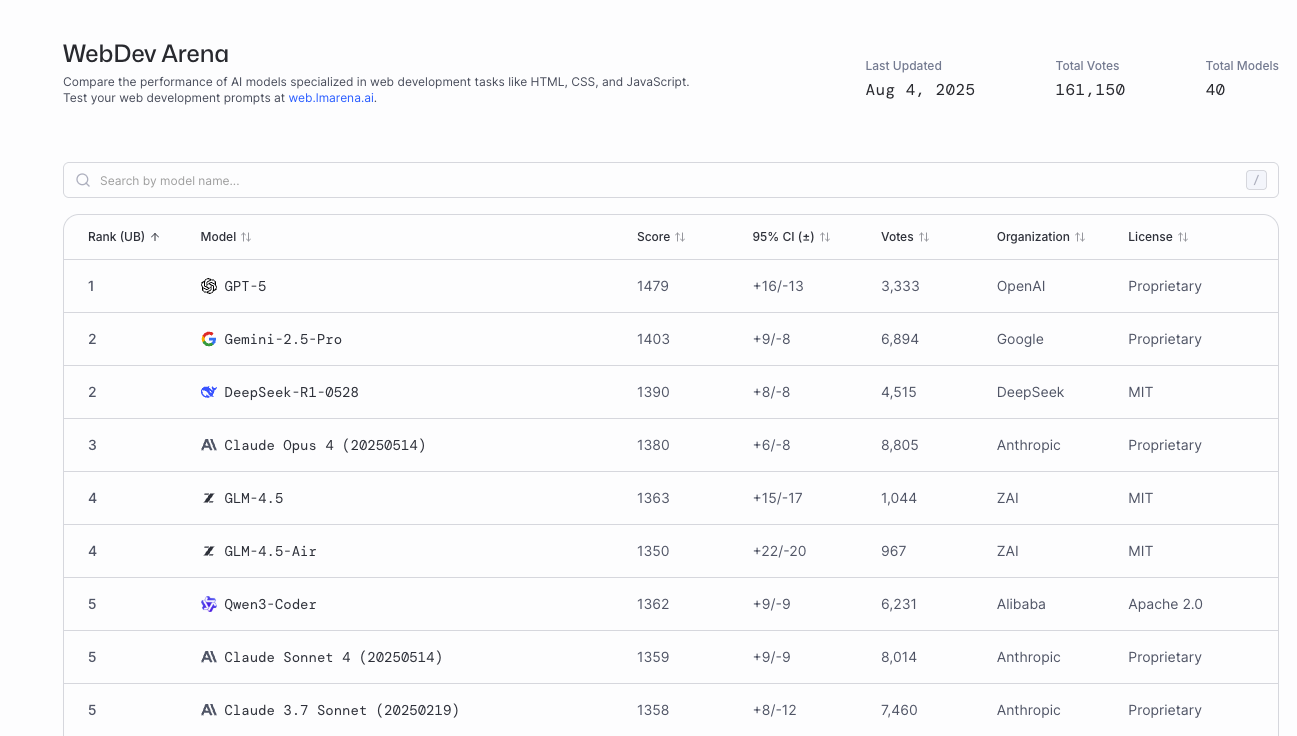
Task: Focus the search by model name field
Action: pos(670,180)
